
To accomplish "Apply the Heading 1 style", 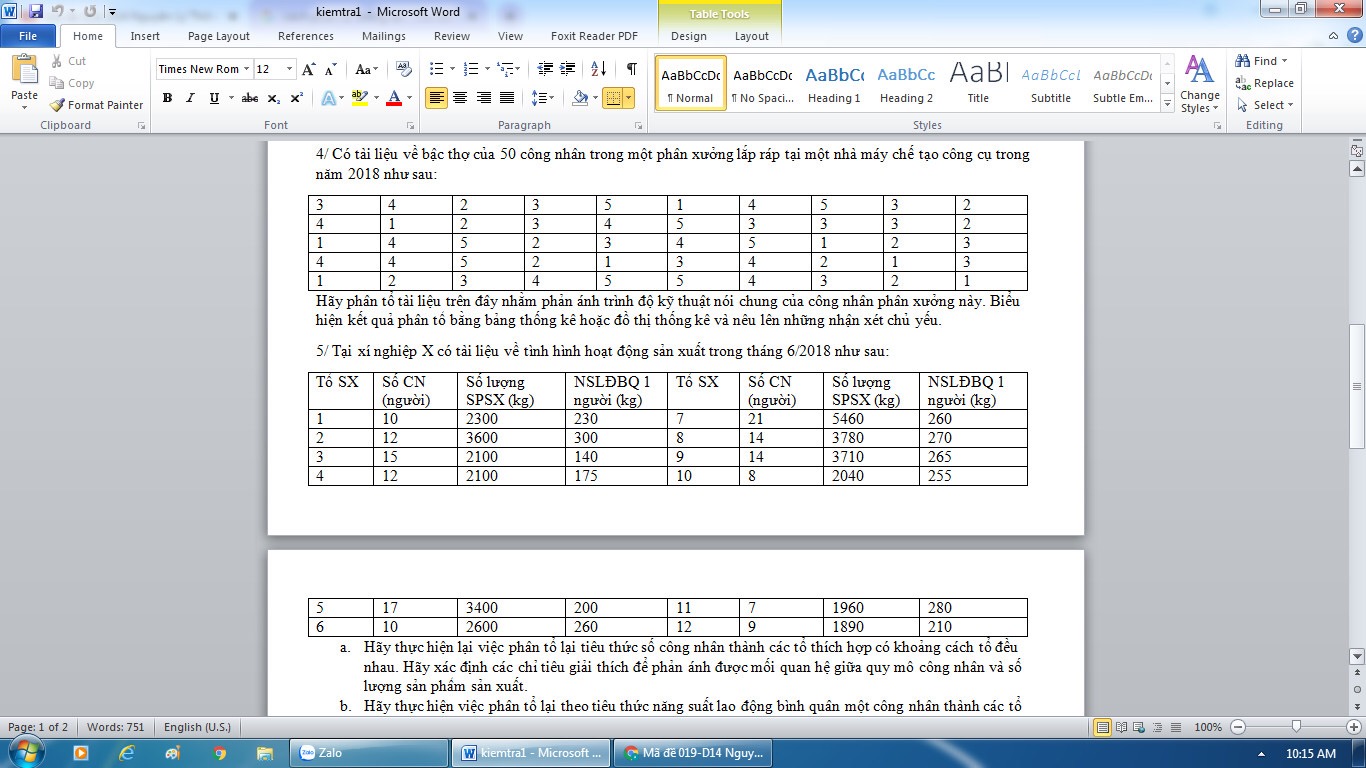I will 834,82.
